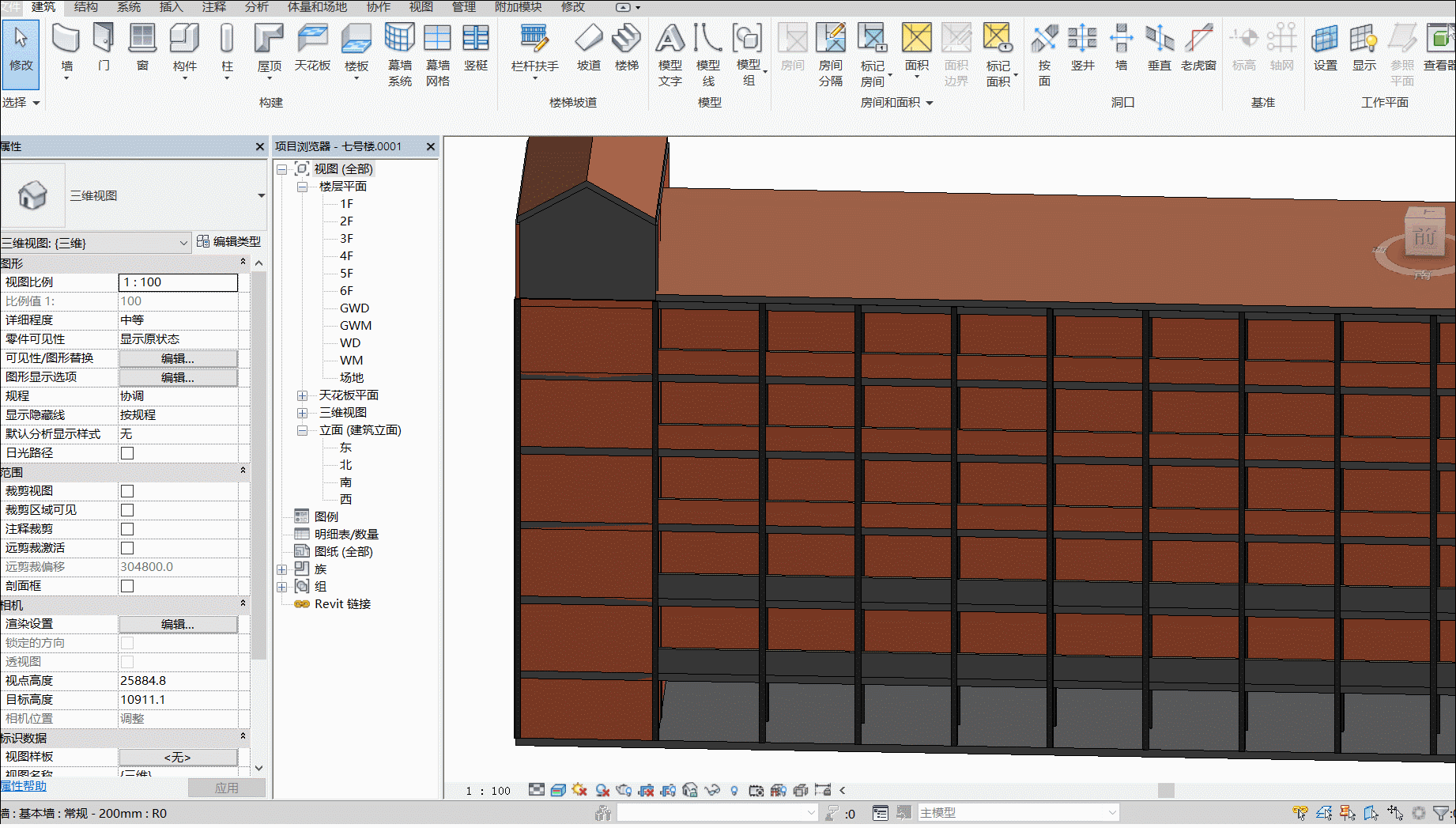Switch to the Structure (结构) ribbon tab
The width and height of the screenshot is (1456, 828).
click(86, 7)
